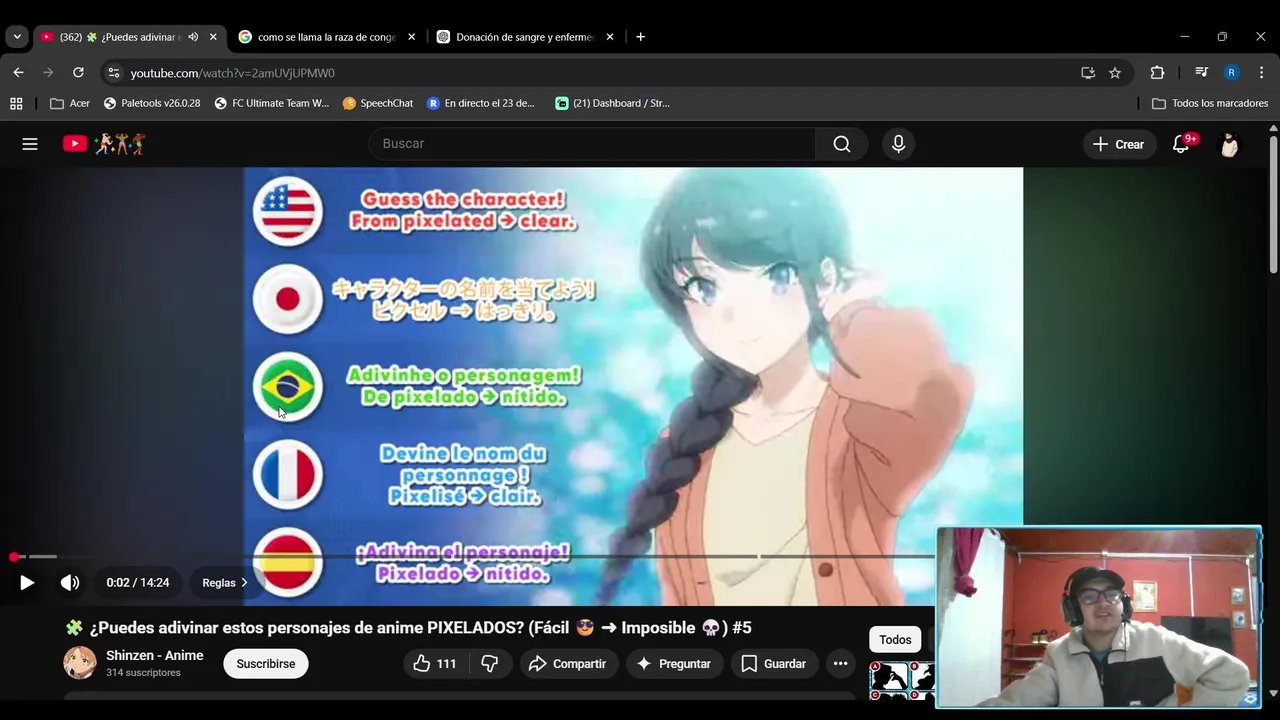Open the browser extensions menu
The height and width of the screenshot is (720, 1280).
pyautogui.click(x=1157, y=73)
